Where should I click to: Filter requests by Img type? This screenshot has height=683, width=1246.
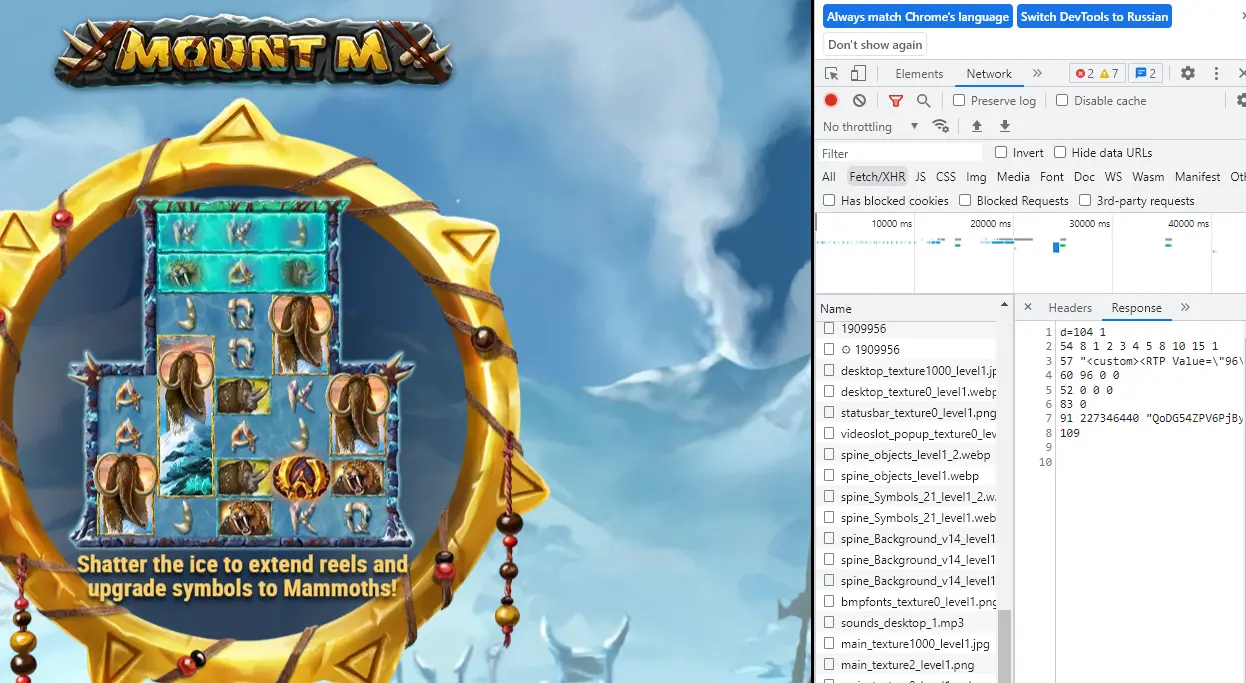[977, 176]
